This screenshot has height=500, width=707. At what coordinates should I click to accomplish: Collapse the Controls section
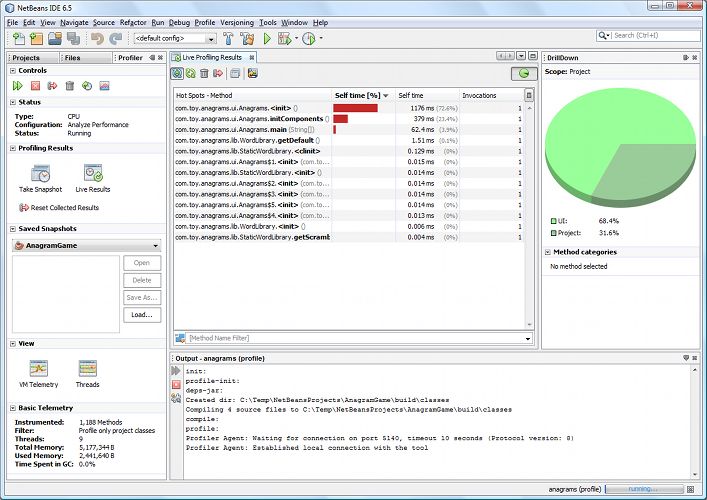13,71
